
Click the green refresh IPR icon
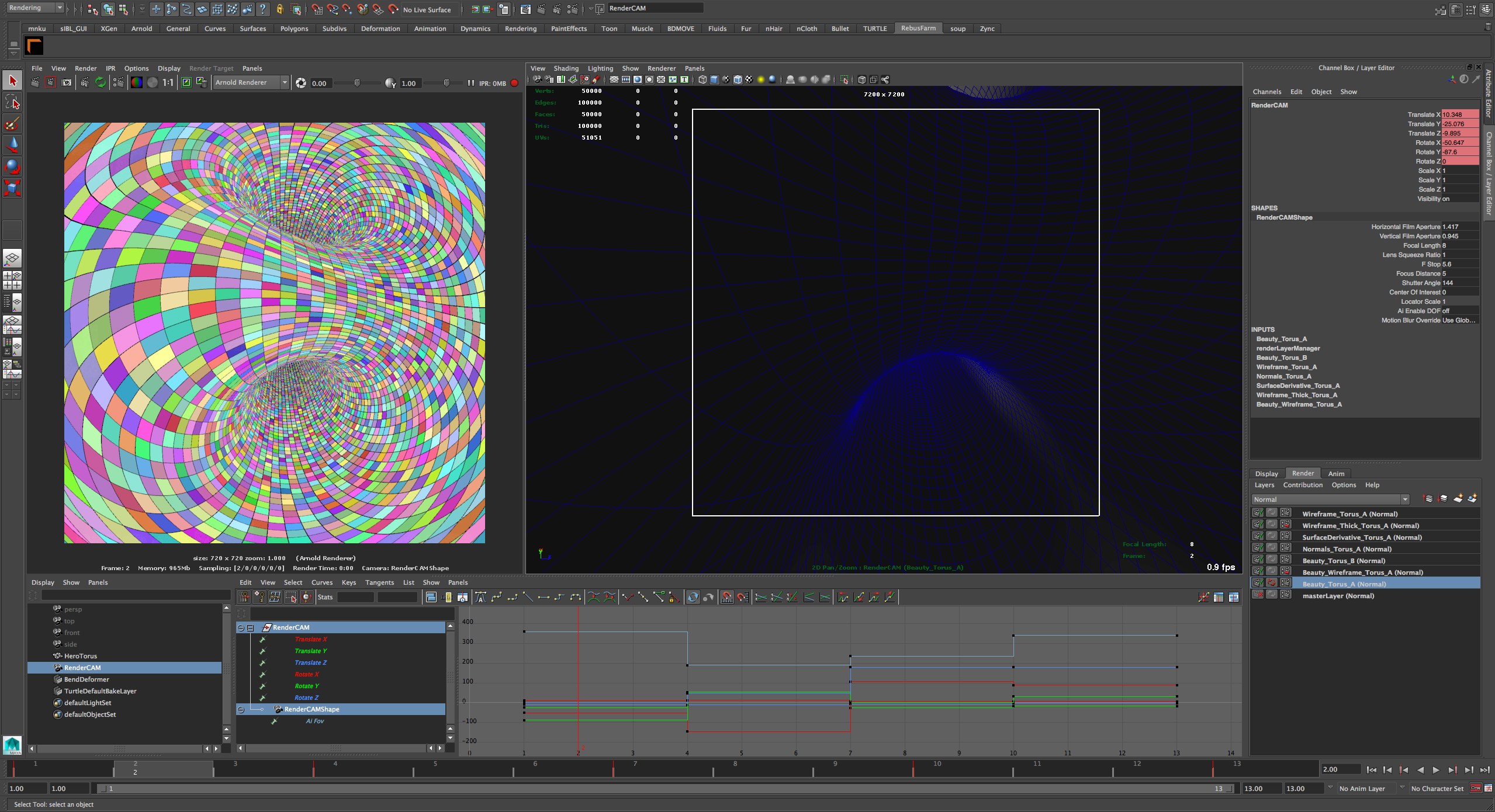pos(101,83)
